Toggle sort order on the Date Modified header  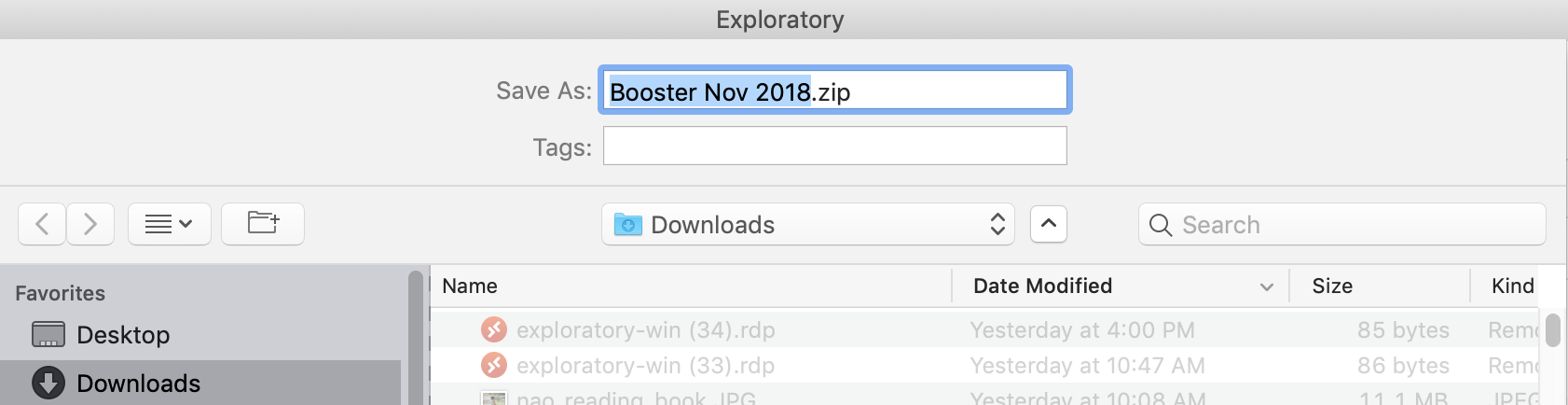pyautogui.click(x=1121, y=286)
